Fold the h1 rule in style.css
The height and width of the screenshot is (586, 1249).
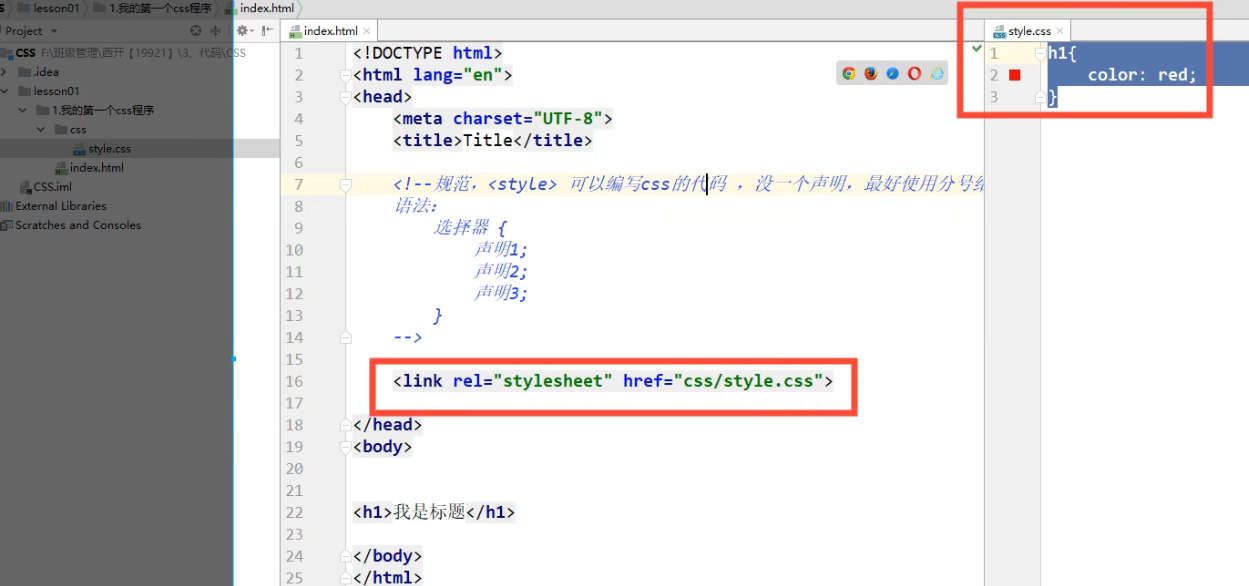click(1040, 53)
